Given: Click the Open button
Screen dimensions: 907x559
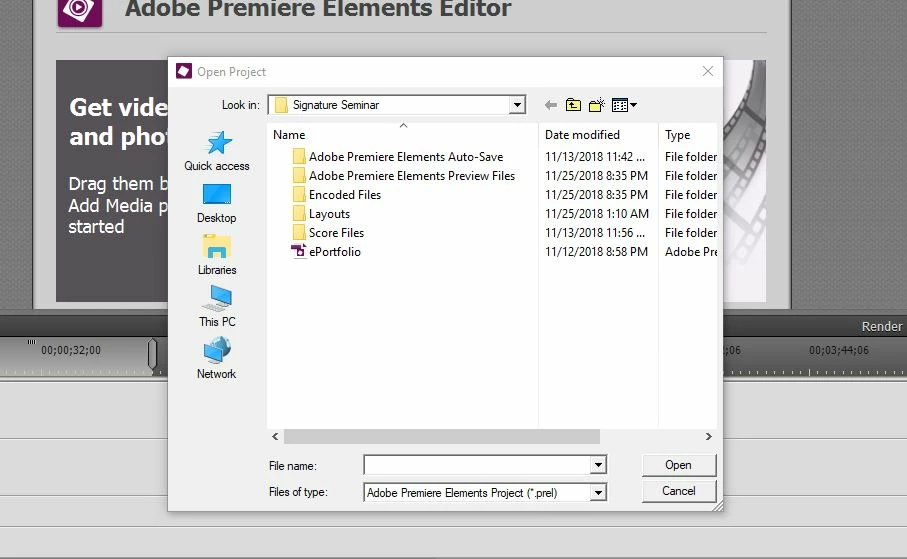Looking at the screenshot, I should (679, 465).
